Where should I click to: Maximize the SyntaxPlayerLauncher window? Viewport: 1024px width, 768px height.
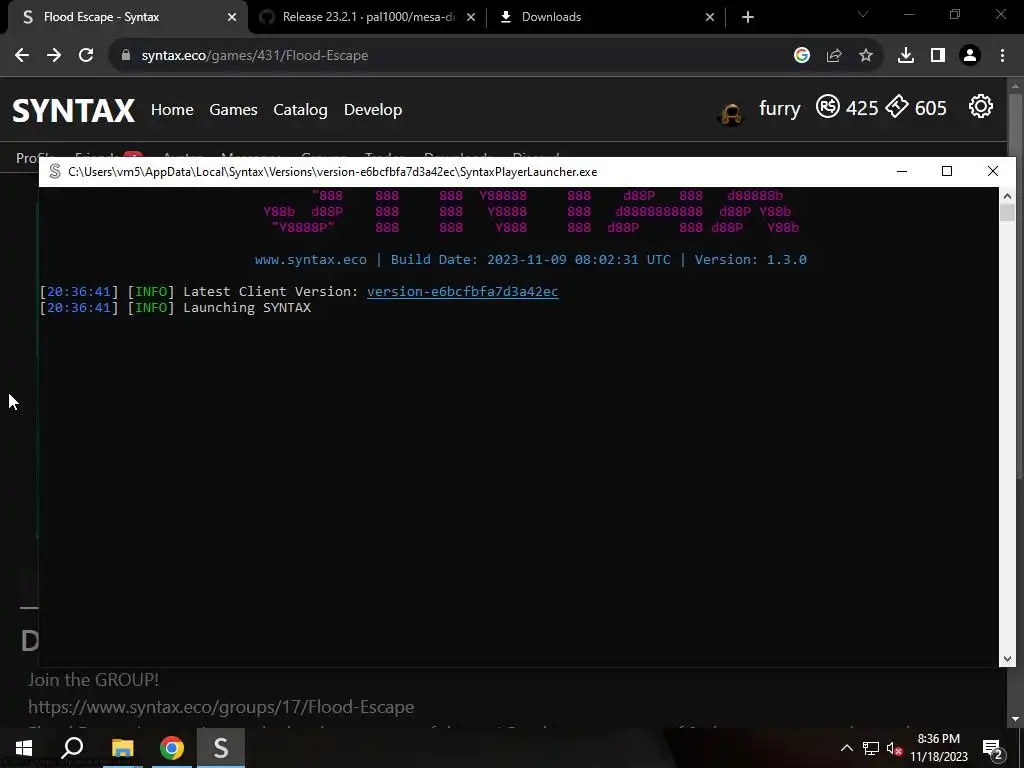(x=947, y=171)
